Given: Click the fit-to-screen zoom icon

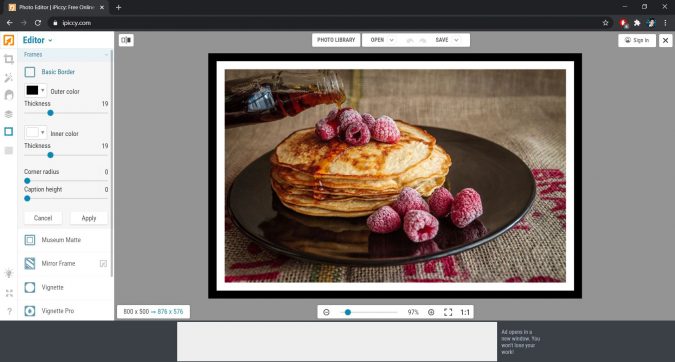Looking at the screenshot, I should pyautogui.click(x=448, y=312).
